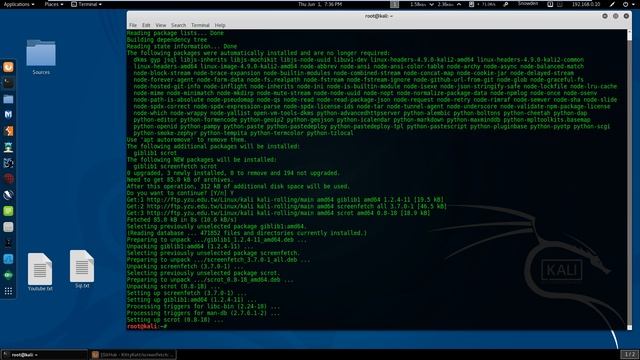Open the Terminal app menu in top bar
Image resolution: width=640 pixels, height=360 pixels.
pos(87,4)
